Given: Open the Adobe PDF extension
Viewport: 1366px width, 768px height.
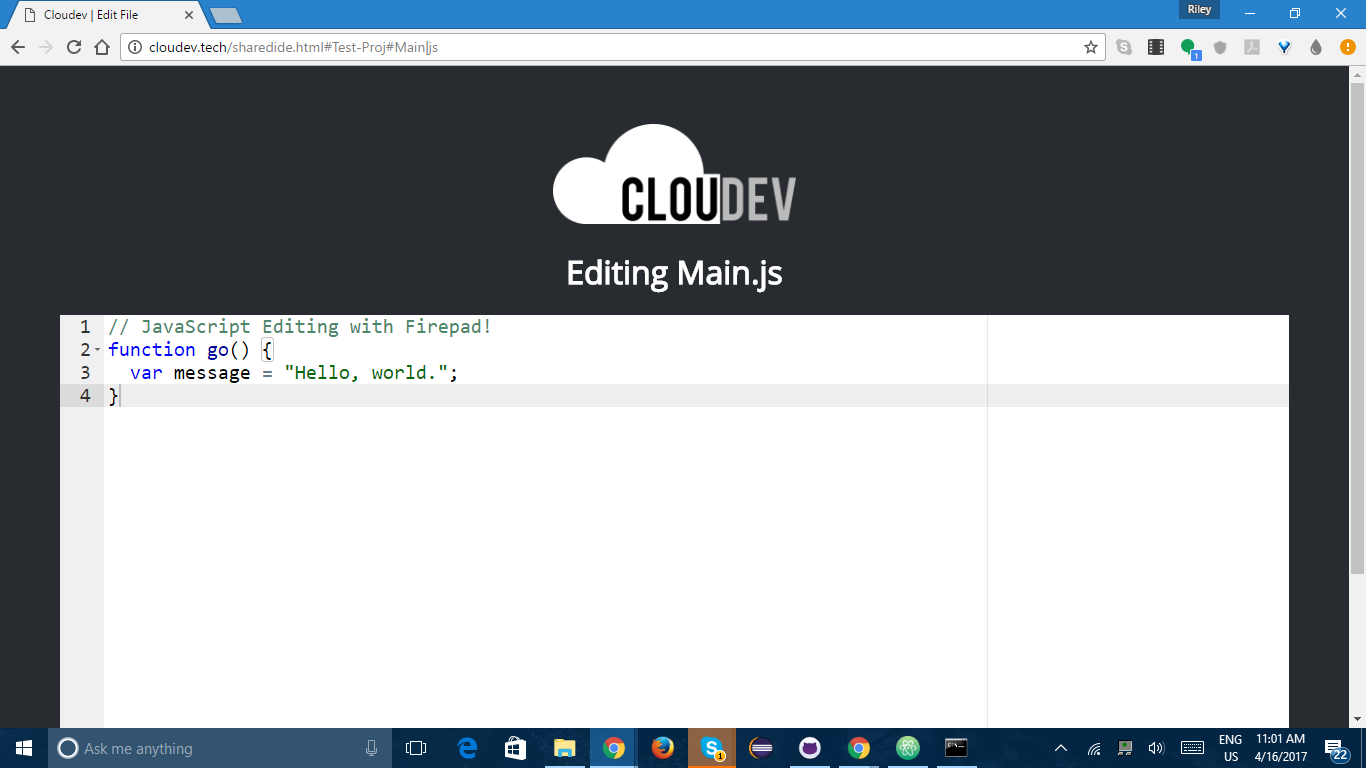Looking at the screenshot, I should coord(1252,47).
